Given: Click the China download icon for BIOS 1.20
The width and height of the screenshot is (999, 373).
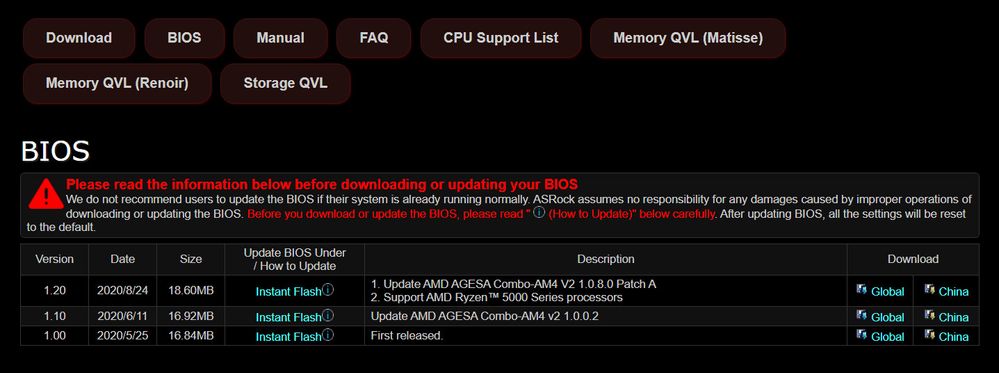Looking at the screenshot, I should click(x=930, y=290).
